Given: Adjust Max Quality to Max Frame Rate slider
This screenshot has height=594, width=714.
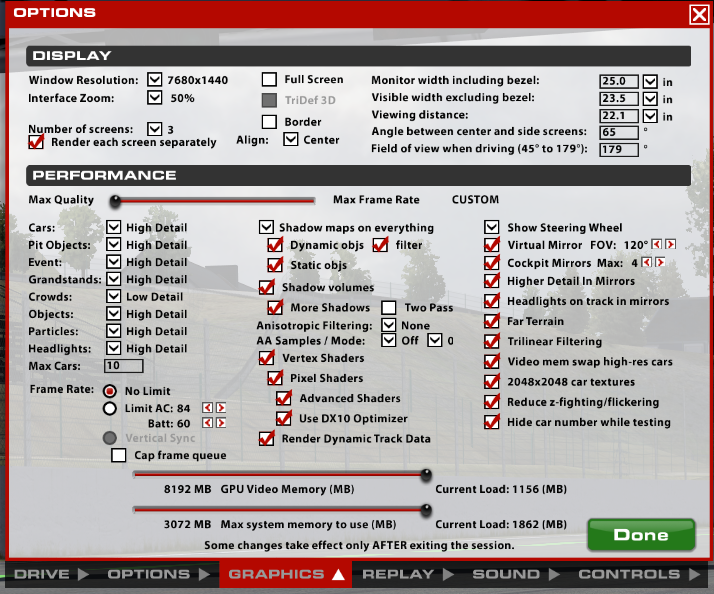Looking at the screenshot, I should (x=212, y=200).
